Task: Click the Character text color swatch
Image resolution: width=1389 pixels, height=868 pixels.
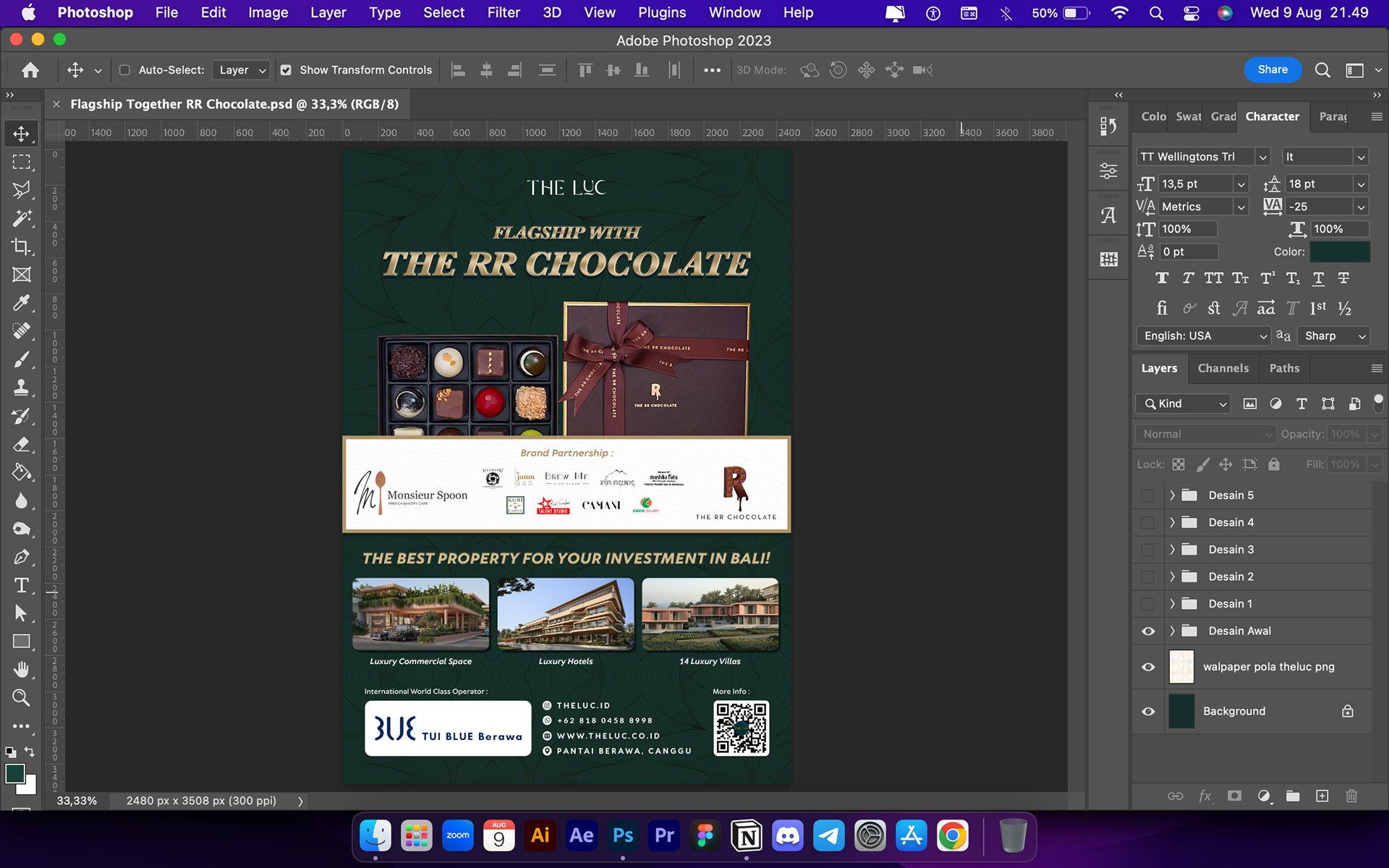Action: 1340,252
